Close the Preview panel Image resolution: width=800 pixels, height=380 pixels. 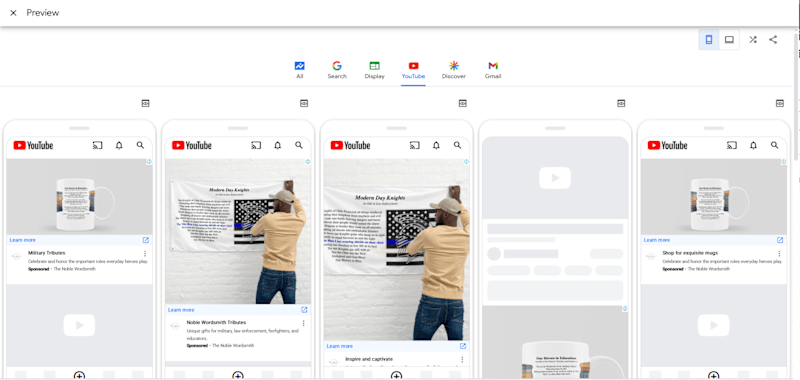click(13, 13)
